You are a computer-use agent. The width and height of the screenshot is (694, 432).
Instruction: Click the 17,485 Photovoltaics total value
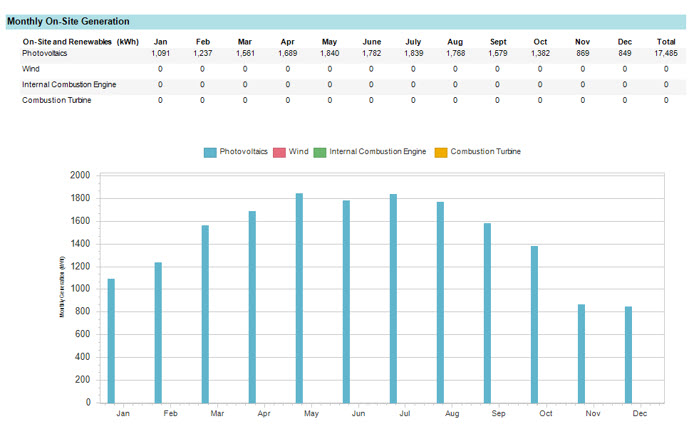click(666, 53)
